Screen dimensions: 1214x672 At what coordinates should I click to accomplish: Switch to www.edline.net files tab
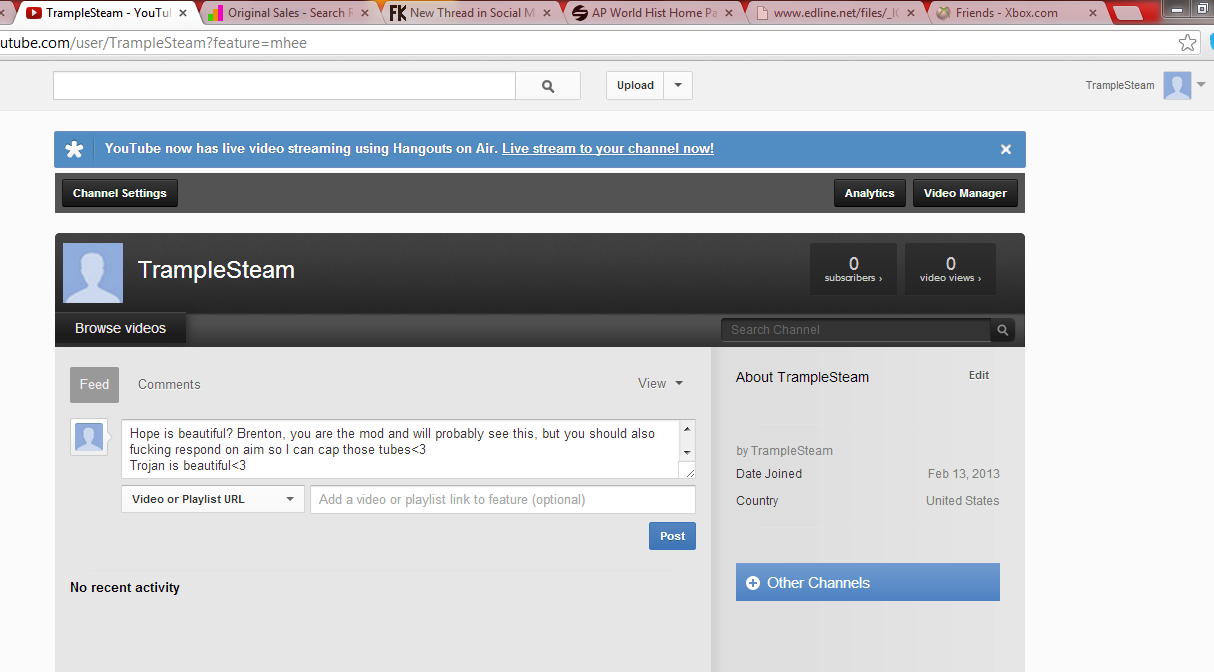click(x=835, y=13)
